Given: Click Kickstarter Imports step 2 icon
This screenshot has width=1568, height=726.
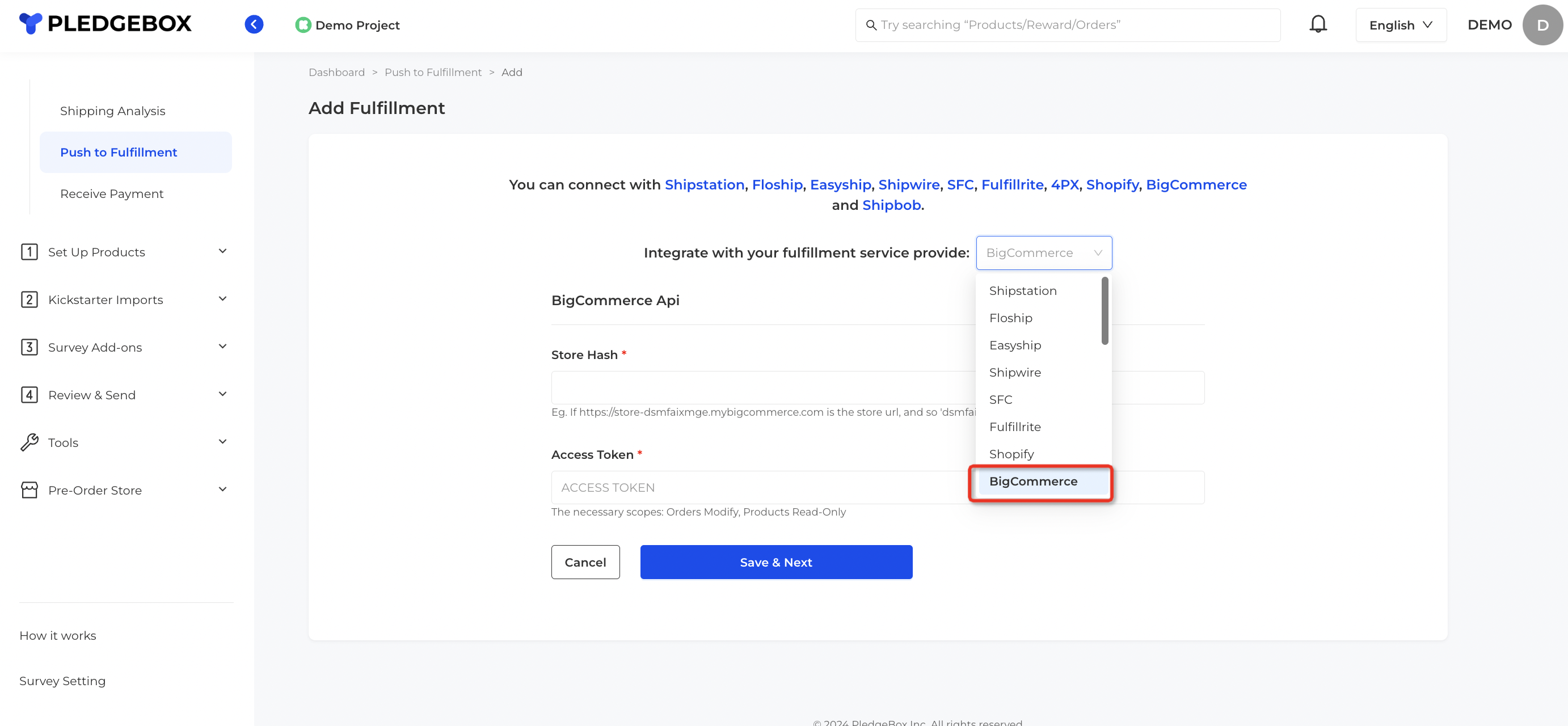Looking at the screenshot, I should (29, 299).
